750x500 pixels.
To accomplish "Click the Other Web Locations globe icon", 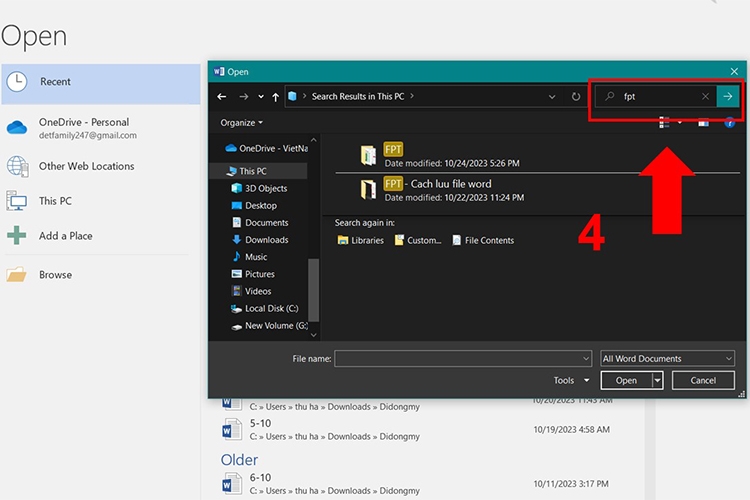I will click(x=17, y=167).
